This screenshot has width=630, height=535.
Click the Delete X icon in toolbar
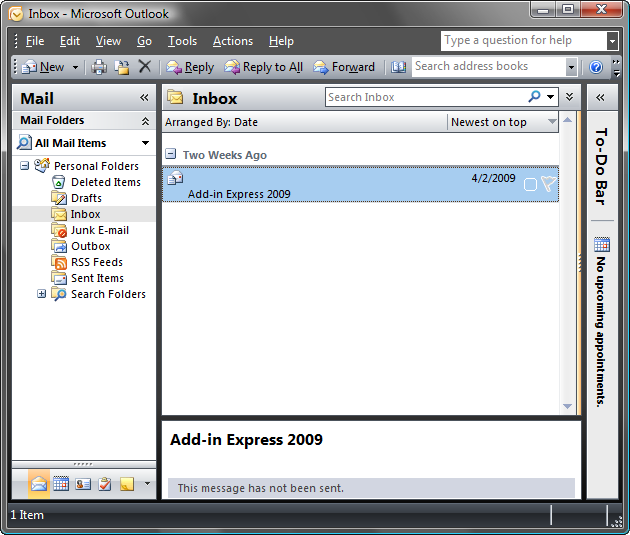[145, 66]
